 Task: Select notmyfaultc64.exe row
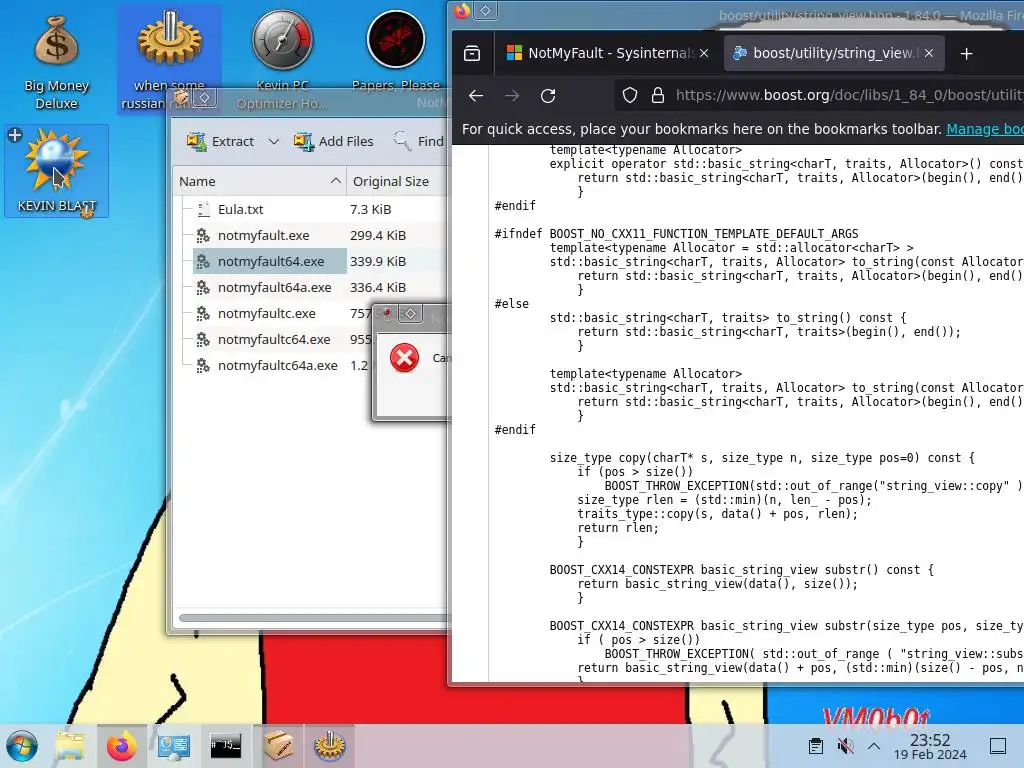tap(274, 340)
